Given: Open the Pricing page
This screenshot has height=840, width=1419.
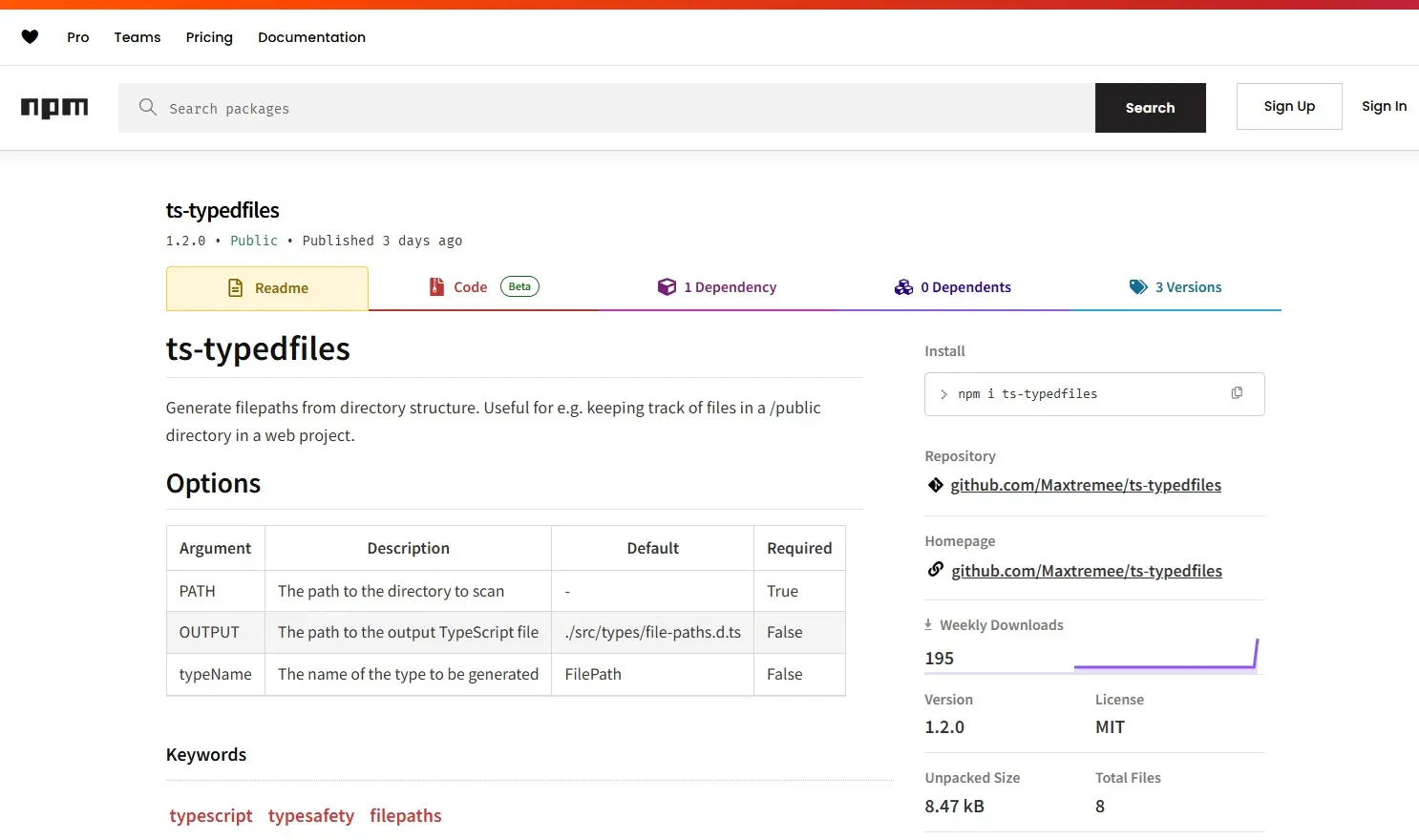Looking at the screenshot, I should [209, 37].
